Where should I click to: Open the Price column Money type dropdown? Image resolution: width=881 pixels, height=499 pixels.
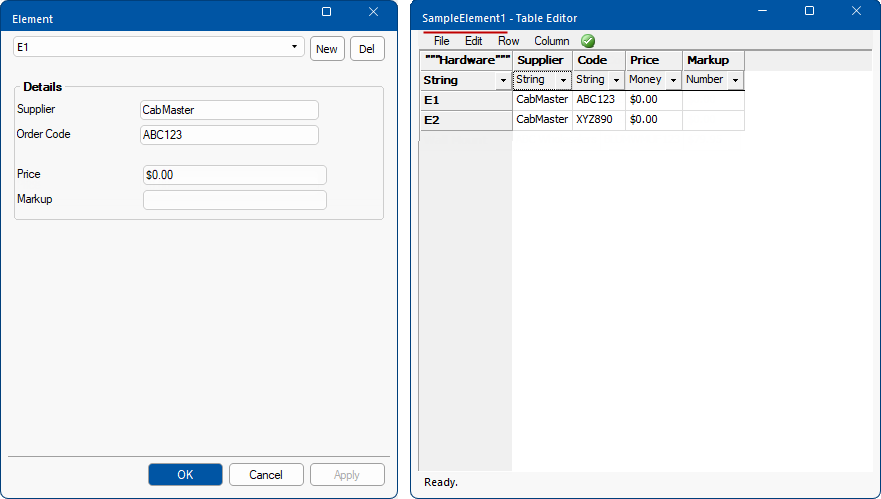coord(673,80)
